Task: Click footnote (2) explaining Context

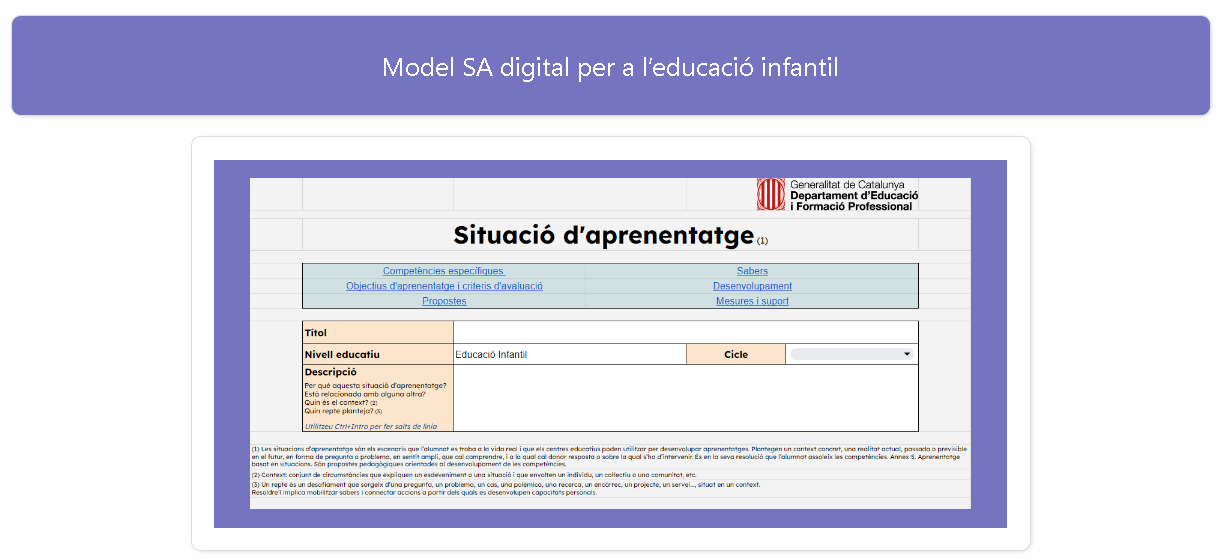Action: coord(473,475)
